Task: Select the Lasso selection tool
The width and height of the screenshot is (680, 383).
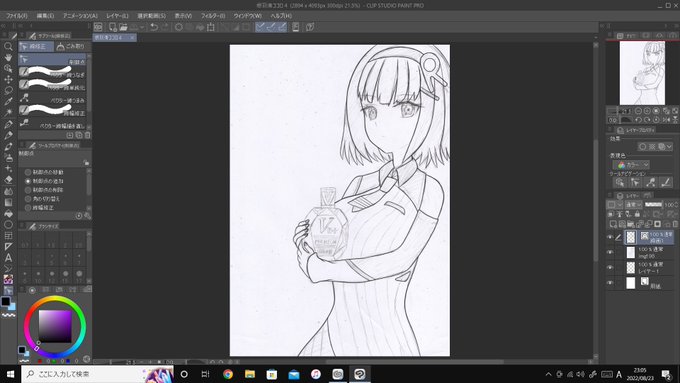Action: pyautogui.click(x=8, y=91)
